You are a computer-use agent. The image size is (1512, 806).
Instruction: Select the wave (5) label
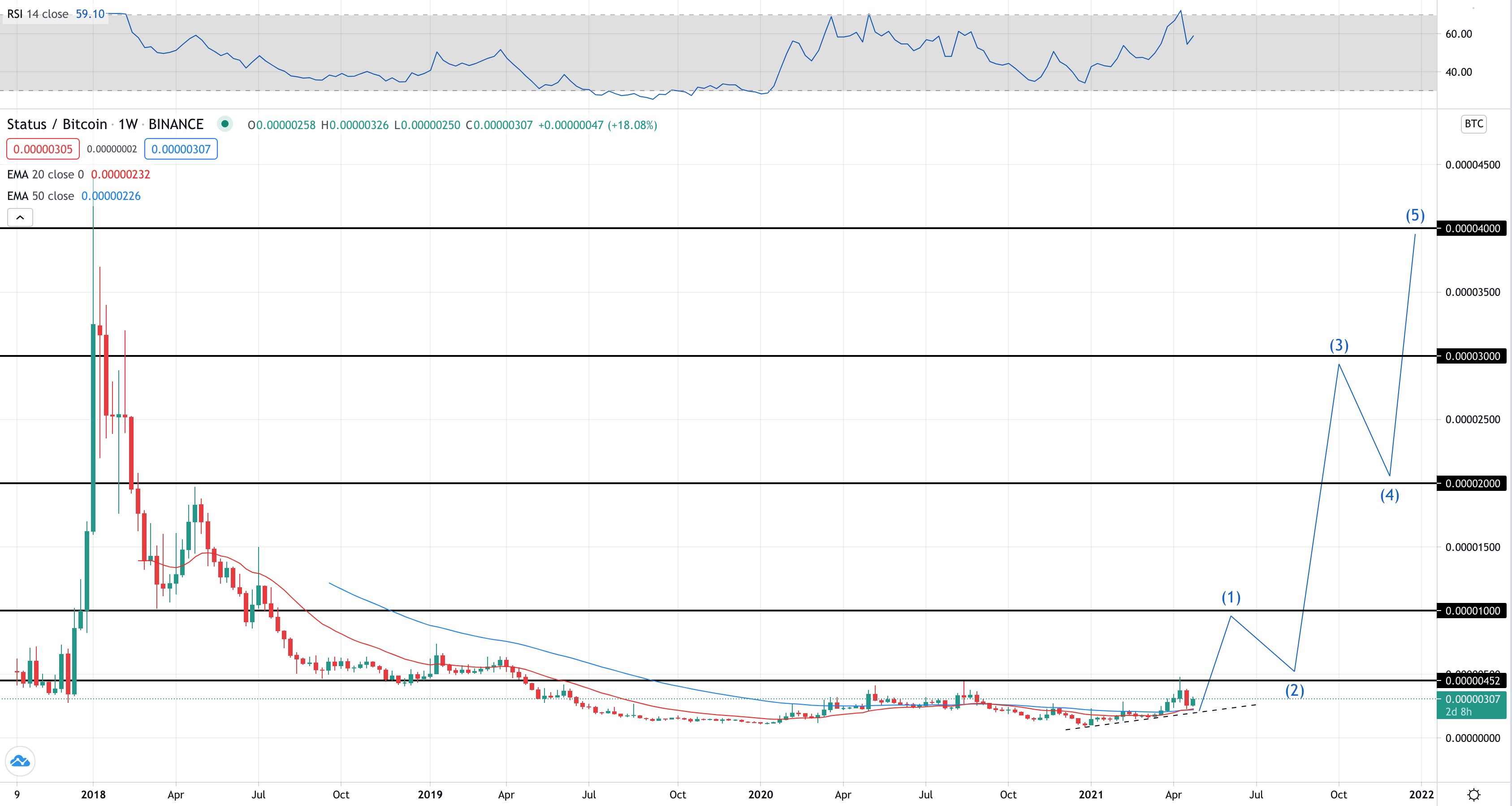[x=1415, y=216]
